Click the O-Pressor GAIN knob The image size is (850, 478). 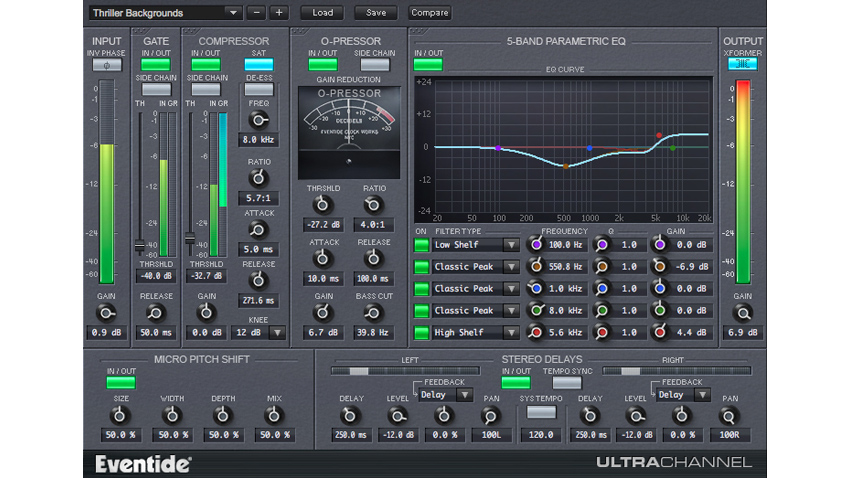[323, 313]
